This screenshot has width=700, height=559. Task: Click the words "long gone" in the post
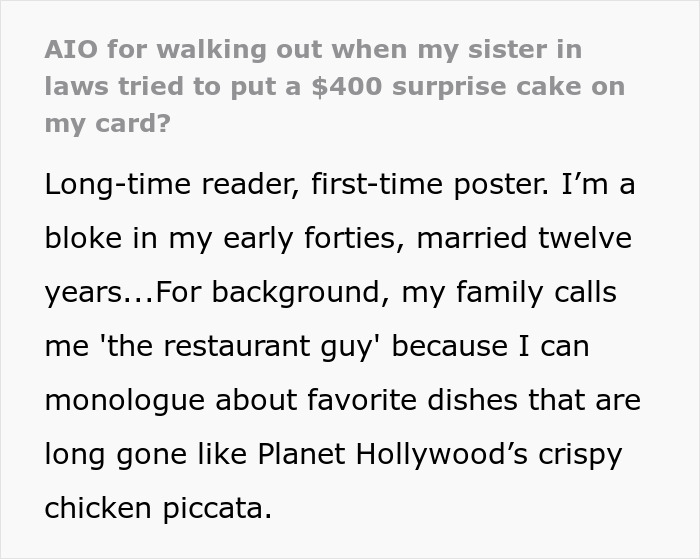[x=116, y=455]
